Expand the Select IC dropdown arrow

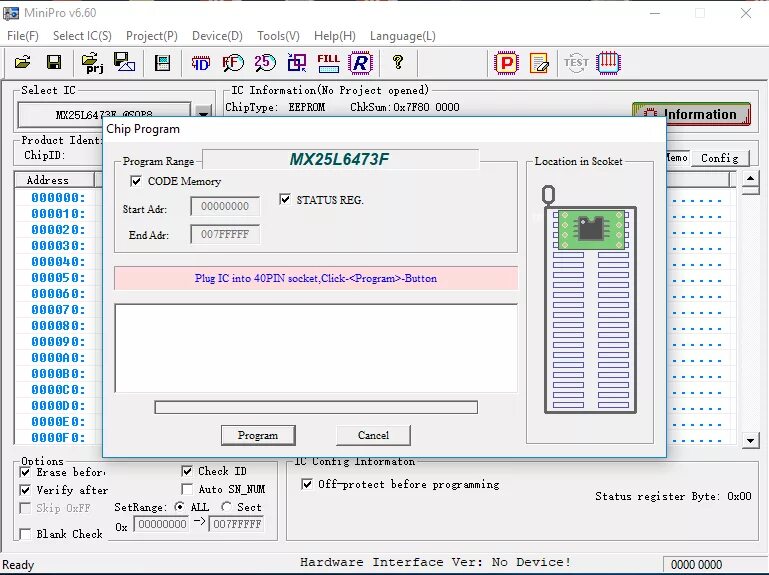[203, 113]
